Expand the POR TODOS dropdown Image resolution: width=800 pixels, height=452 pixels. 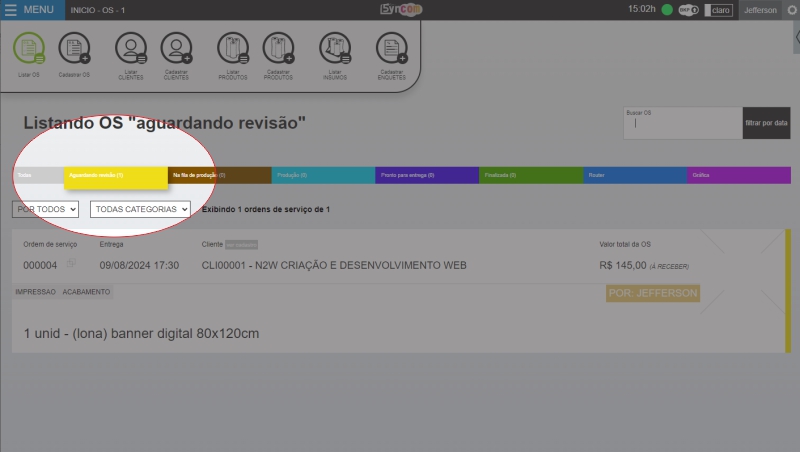click(45, 210)
